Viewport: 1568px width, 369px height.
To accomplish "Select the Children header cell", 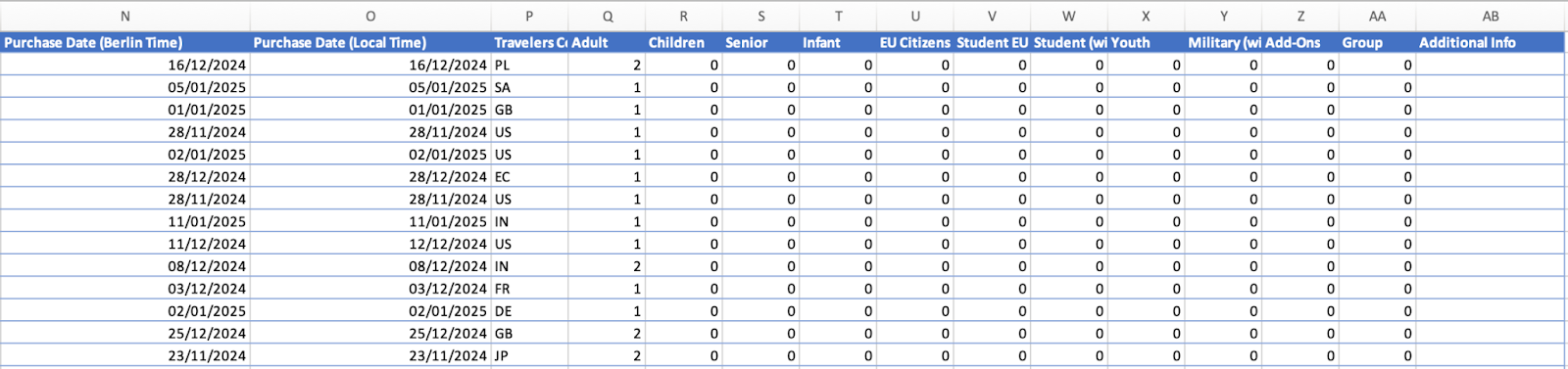I will [684, 42].
